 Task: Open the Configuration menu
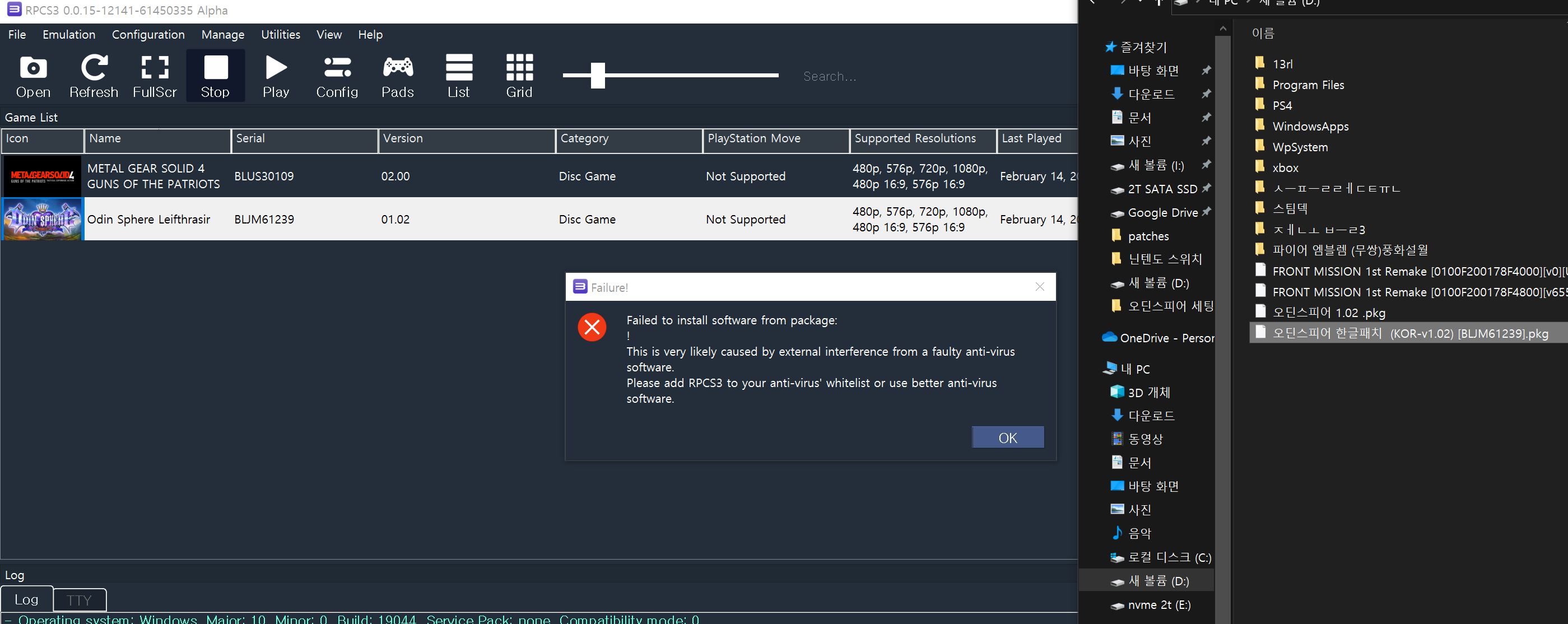point(148,35)
